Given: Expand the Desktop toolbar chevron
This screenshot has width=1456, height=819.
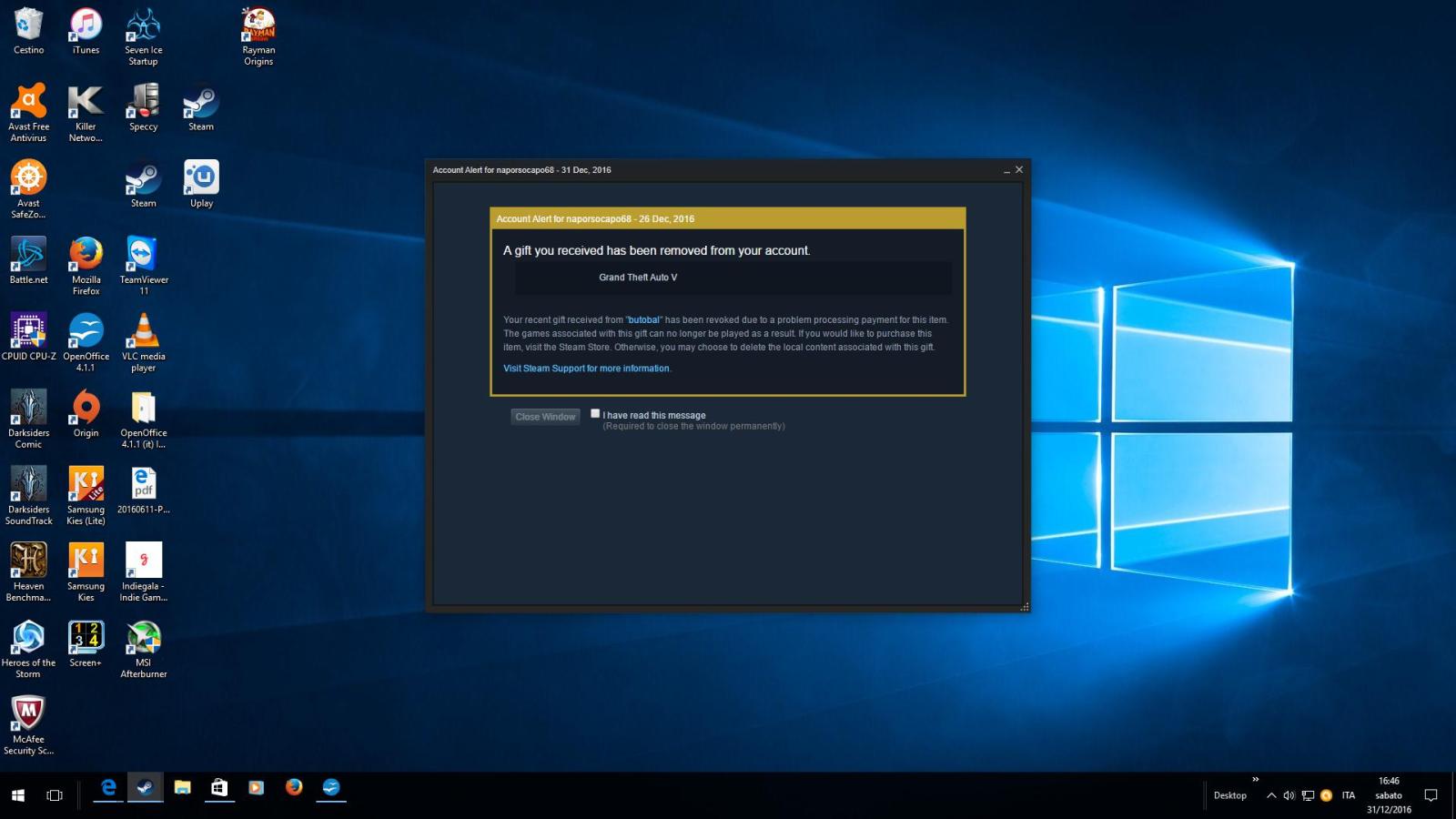Looking at the screenshot, I should 1256,780.
